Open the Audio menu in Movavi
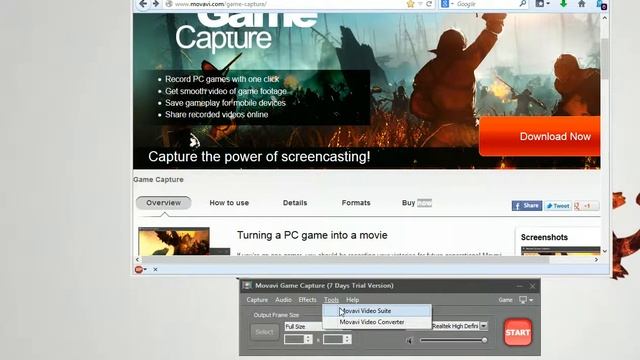This screenshot has height=360, width=640. [283, 300]
